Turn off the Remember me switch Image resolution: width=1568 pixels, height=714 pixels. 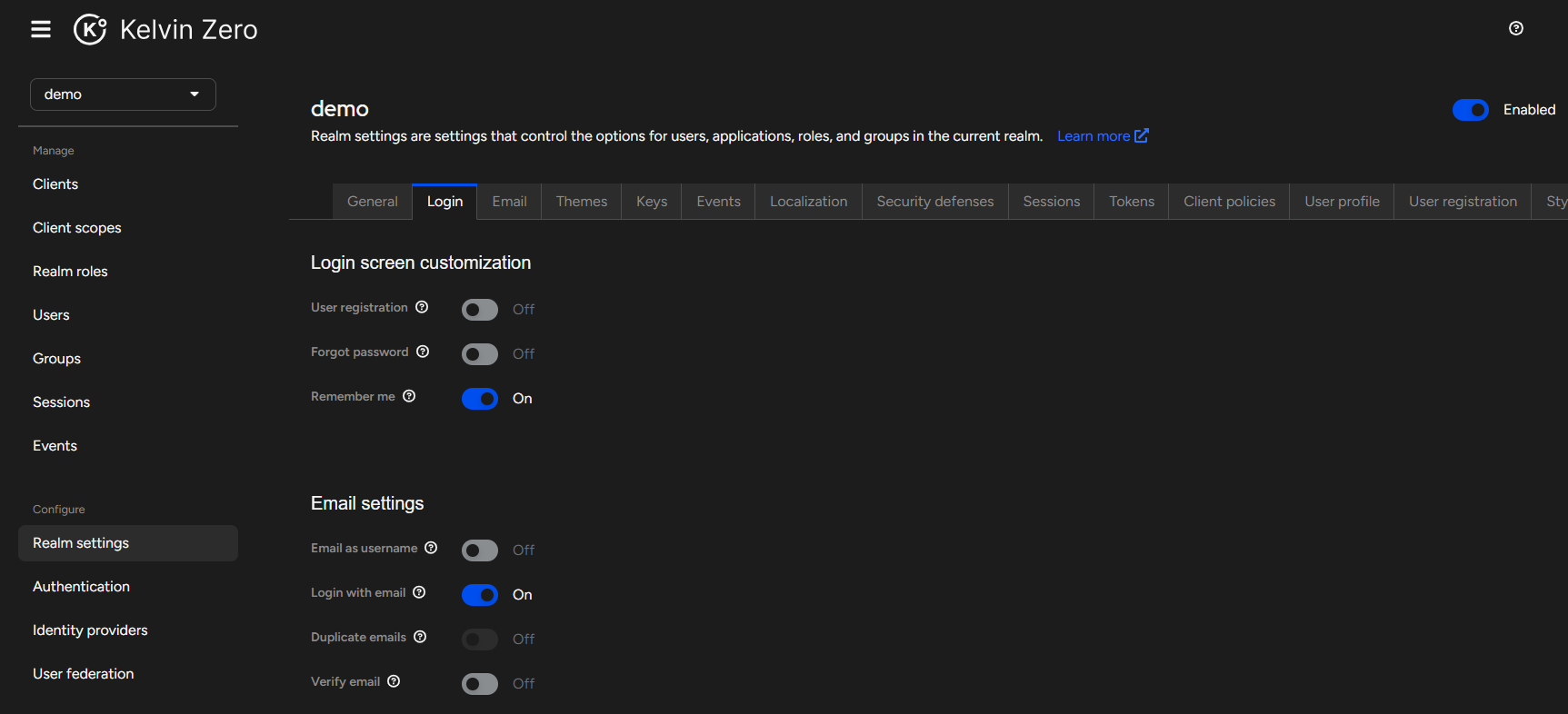pos(480,399)
